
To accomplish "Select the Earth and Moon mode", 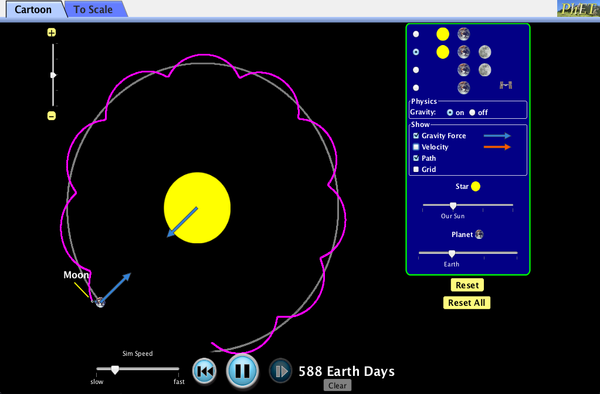I will pyautogui.click(x=416, y=70).
